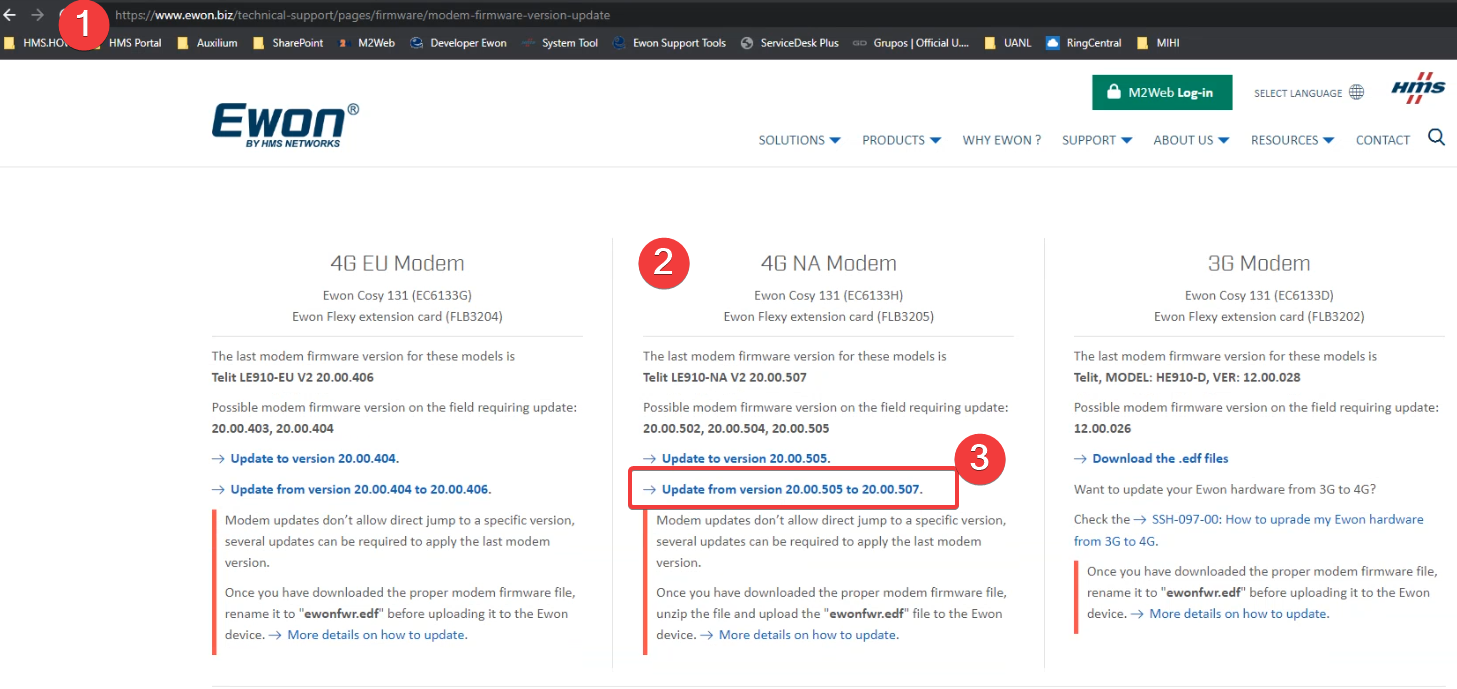Click the M2Web Log-in button

click(1162, 92)
